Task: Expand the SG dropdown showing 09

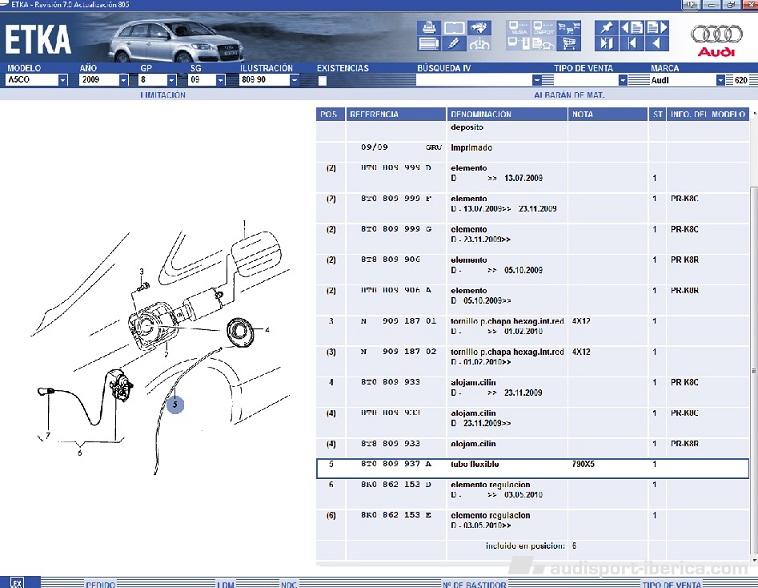Action: click(220, 80)
